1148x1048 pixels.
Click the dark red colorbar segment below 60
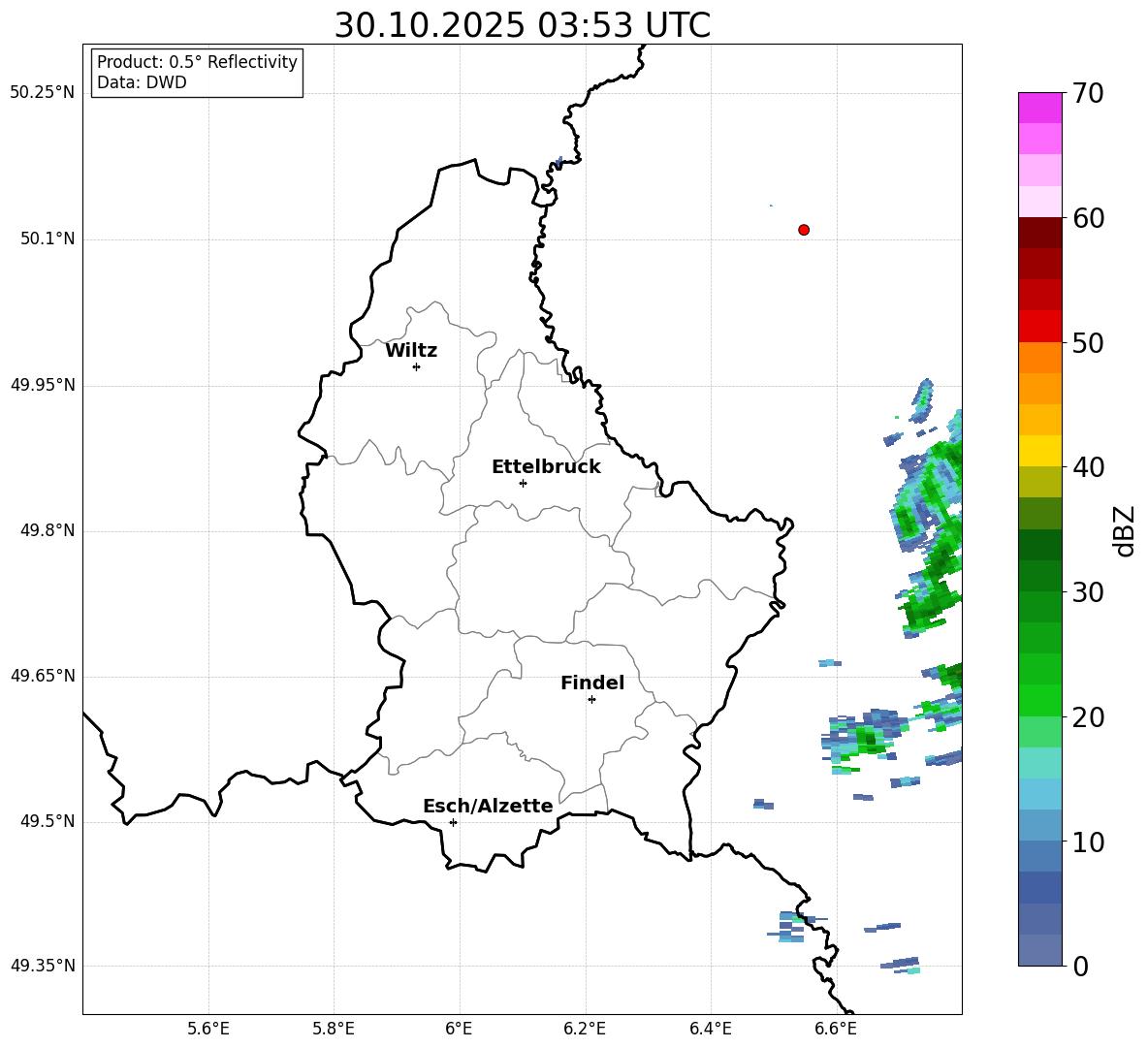[1039, 233]
